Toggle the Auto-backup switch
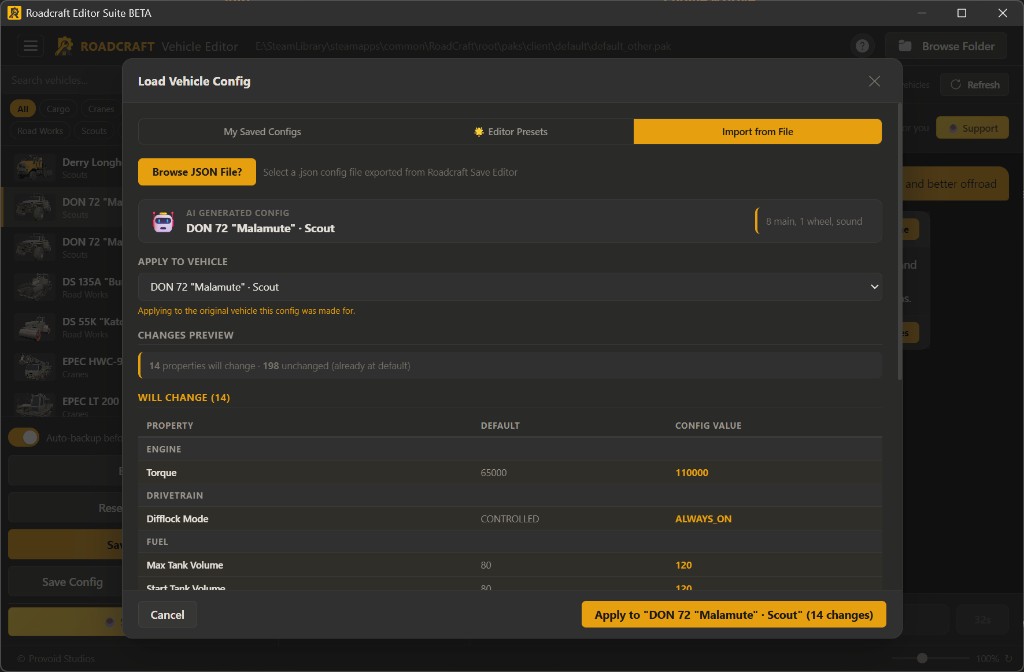Viewport: 1024px width, 672px height. [x=24, y=438]
